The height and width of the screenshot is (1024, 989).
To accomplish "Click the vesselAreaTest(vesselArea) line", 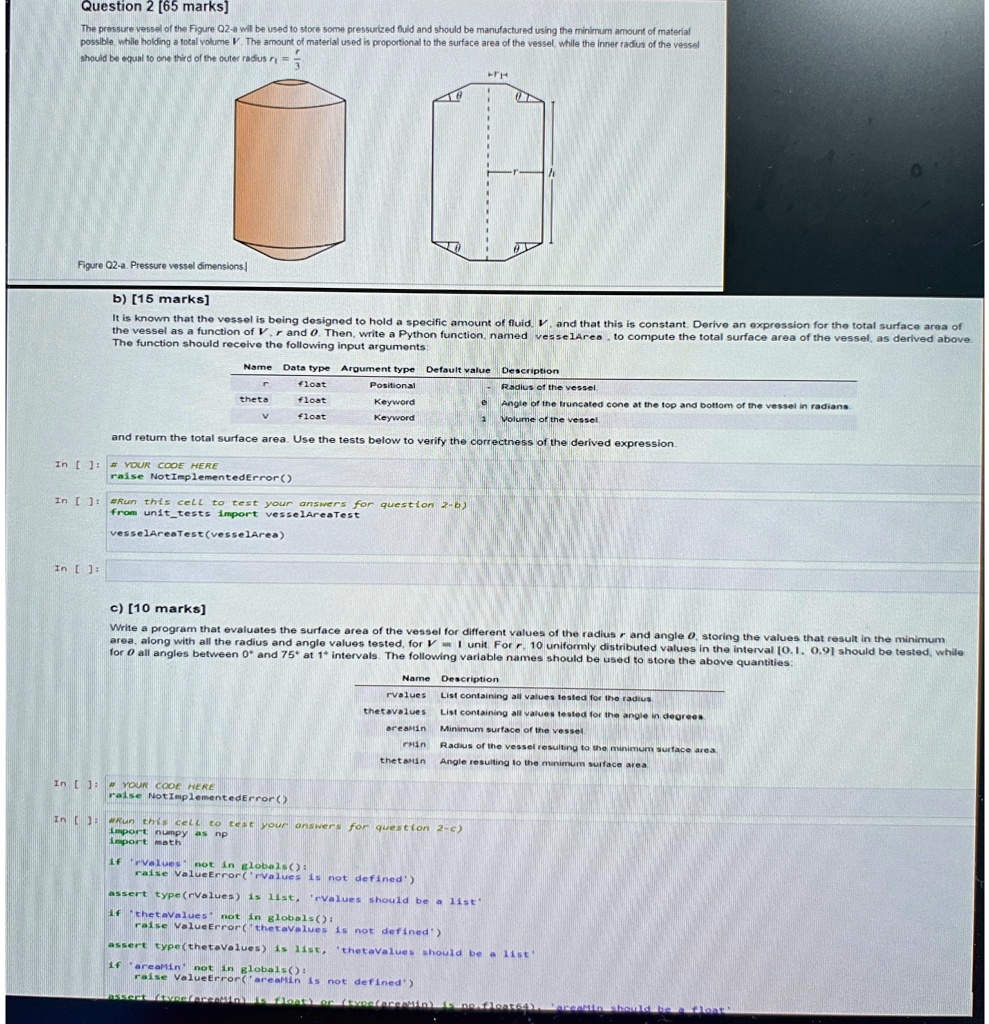I will tap(197, 534).
